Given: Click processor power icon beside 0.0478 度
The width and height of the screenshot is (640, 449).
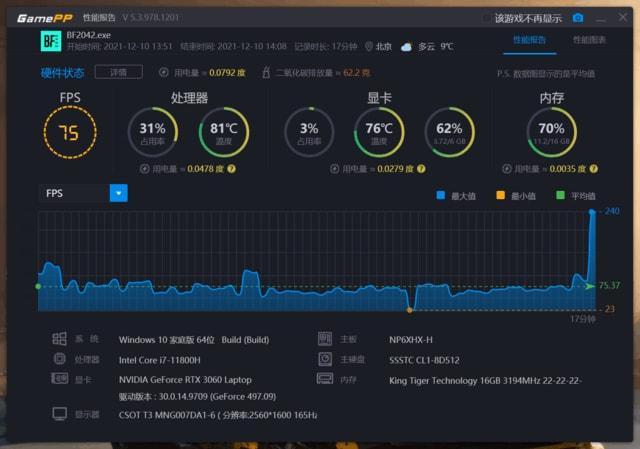Looking at the screenshot, I should coord(144,169).
